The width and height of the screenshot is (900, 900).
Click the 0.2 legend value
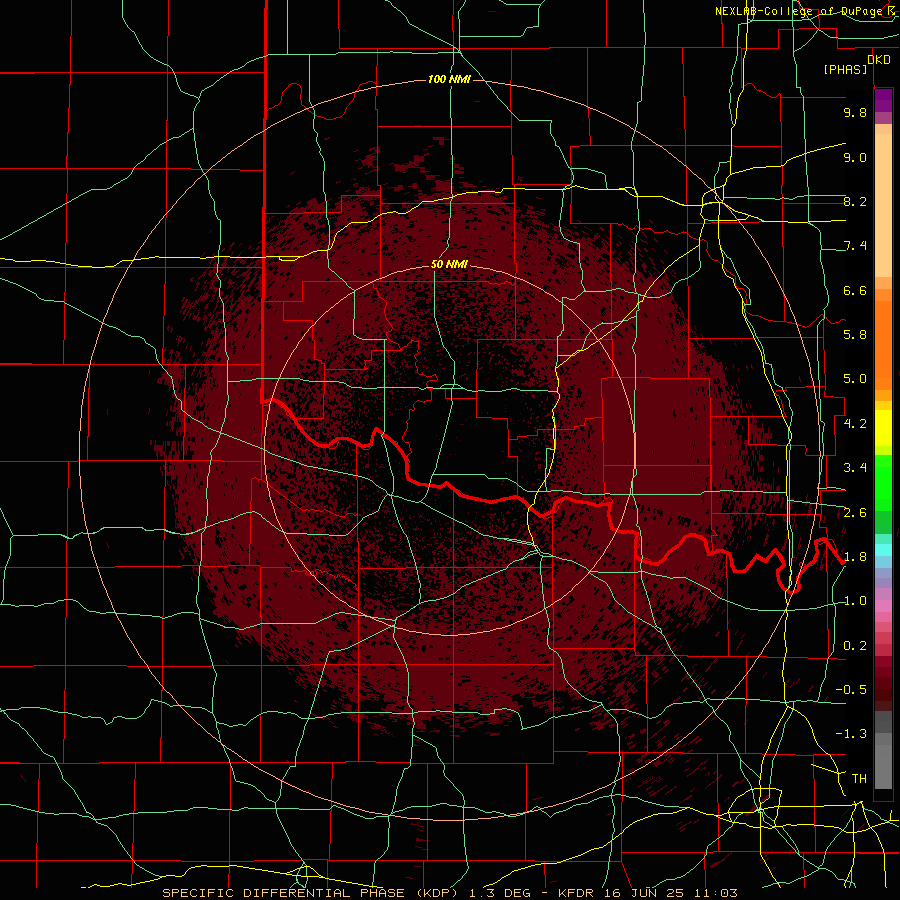[855, 646]
